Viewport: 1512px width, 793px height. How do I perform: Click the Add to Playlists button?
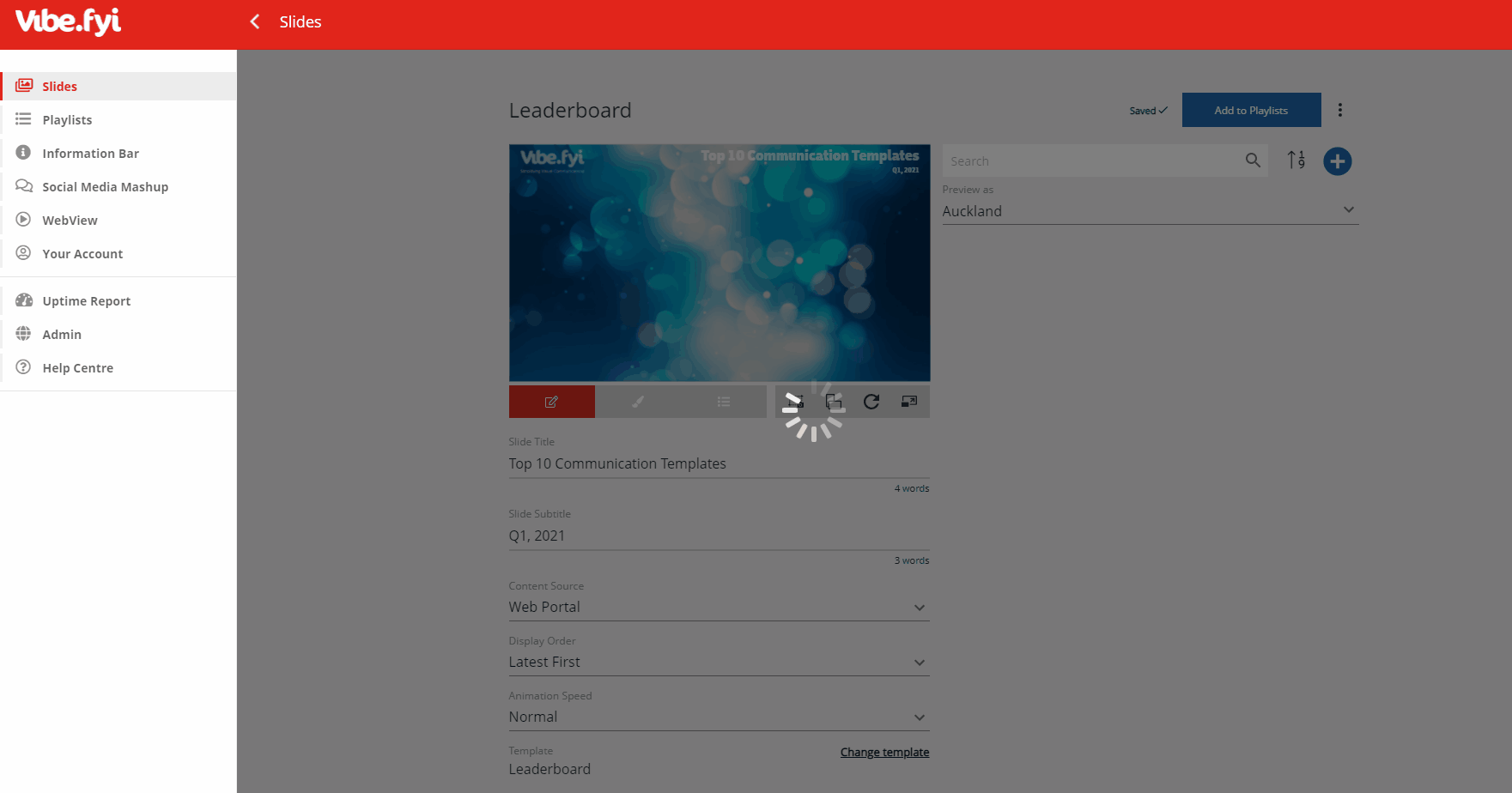(x=1251, y=110)
